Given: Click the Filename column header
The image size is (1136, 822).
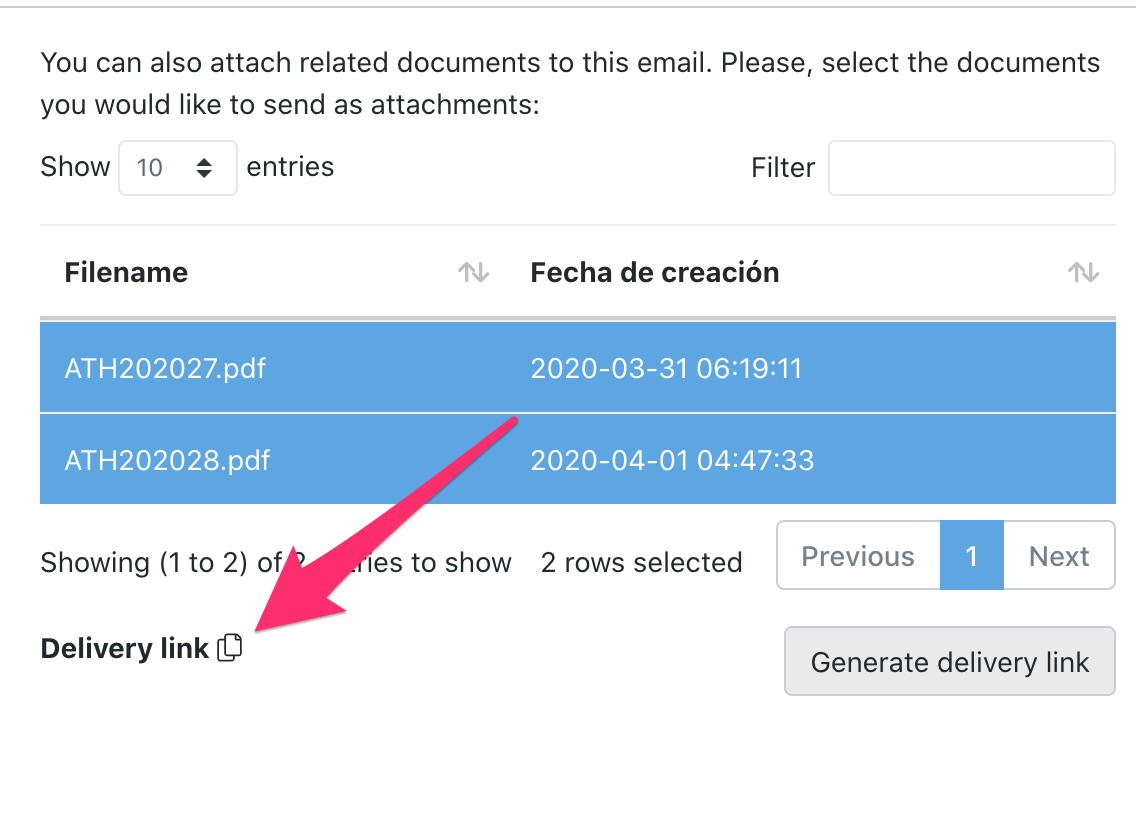Looking at the screenshot, I should [x=126, y=272].
